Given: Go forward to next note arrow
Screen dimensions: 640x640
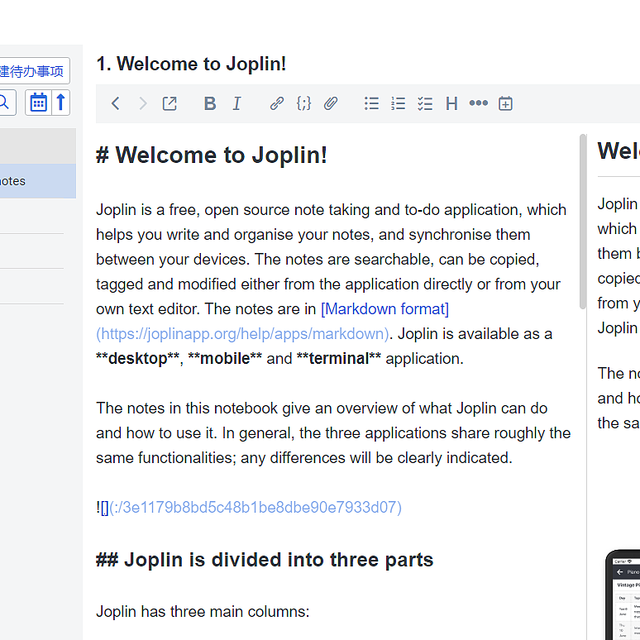Looking at the screenshot, I should [x=142, y=103].
